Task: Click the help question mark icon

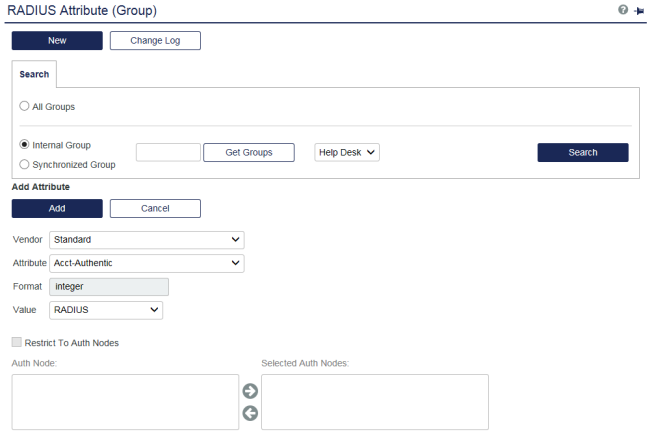Action: click(x=623, y=10)
